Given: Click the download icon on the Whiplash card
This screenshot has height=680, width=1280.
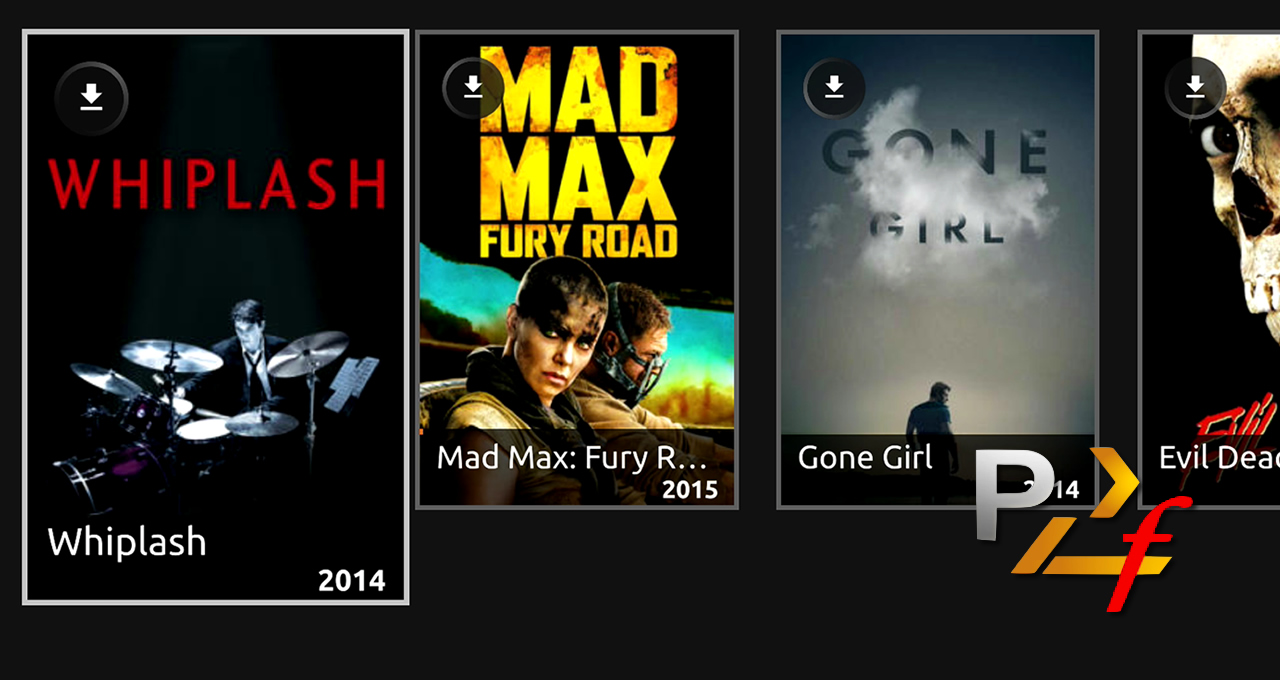Looking at the screenshot, I should (91, 98).
